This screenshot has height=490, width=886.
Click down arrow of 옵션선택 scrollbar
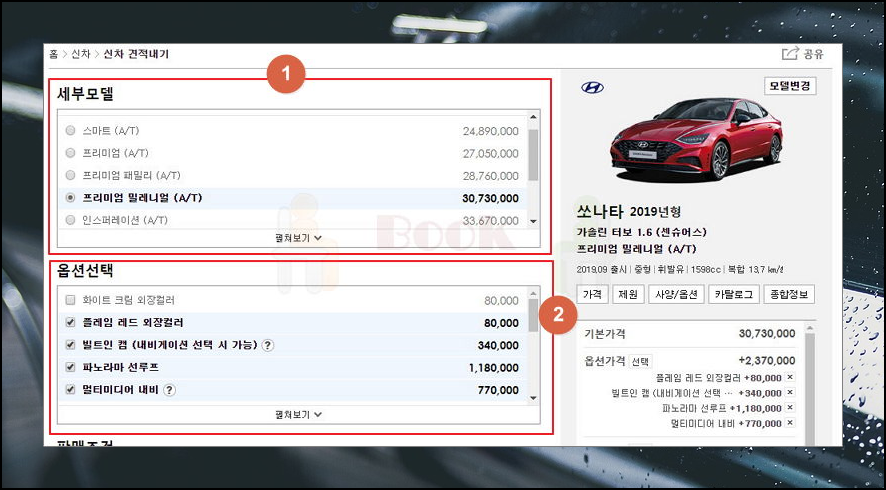[x=533, y=398]
